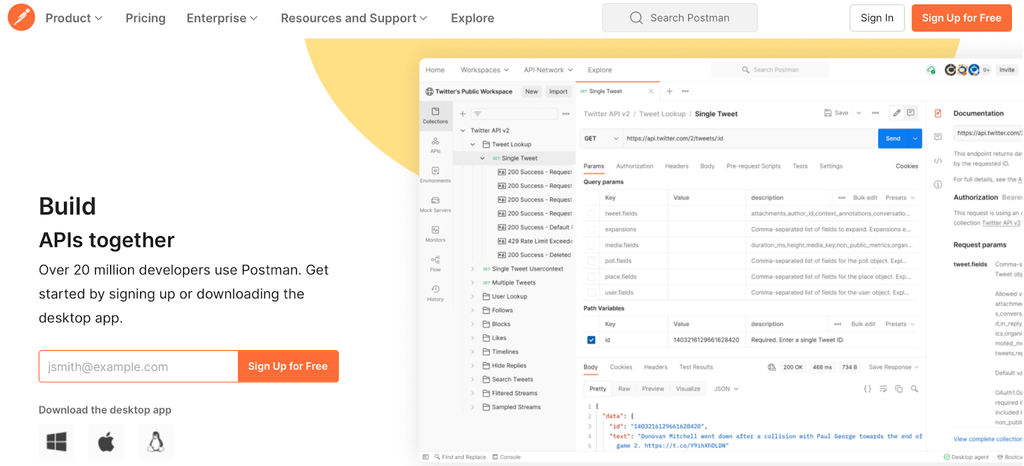
Task: Click the Sign In button
Action: coord(876,18)
